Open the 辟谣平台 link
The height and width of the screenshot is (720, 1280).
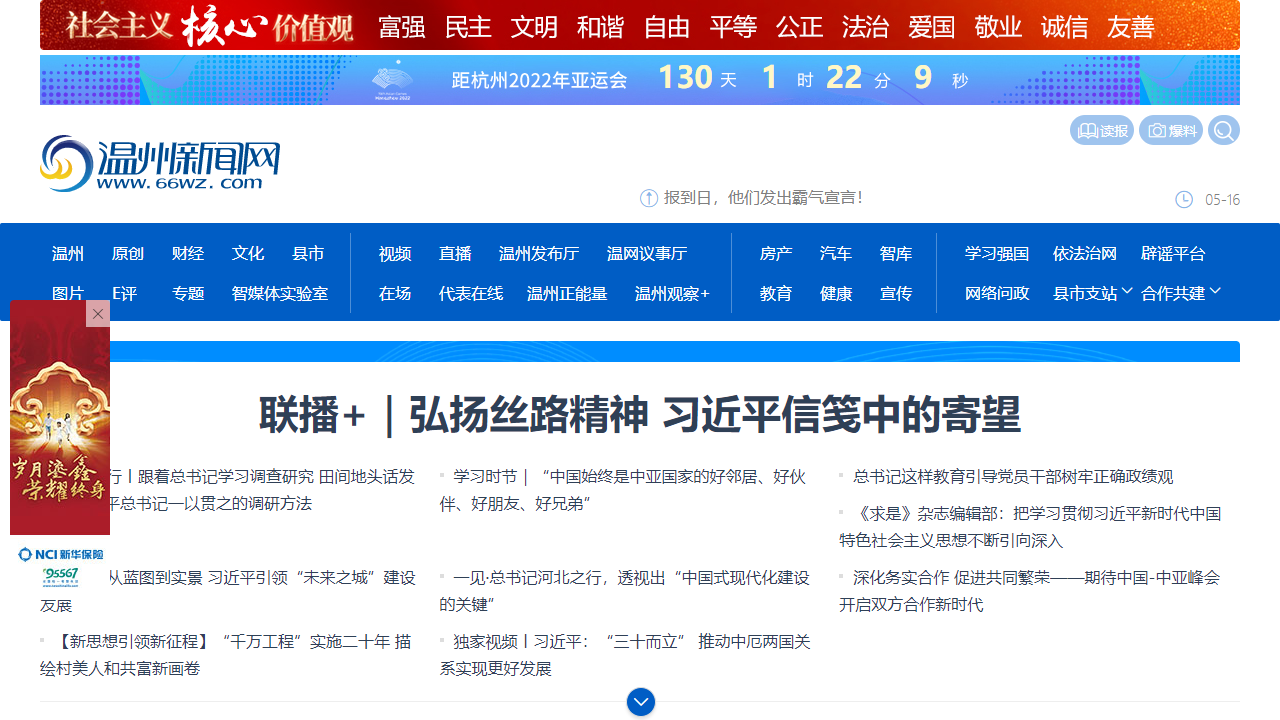pyautogui.click(x=1173, y=254)
